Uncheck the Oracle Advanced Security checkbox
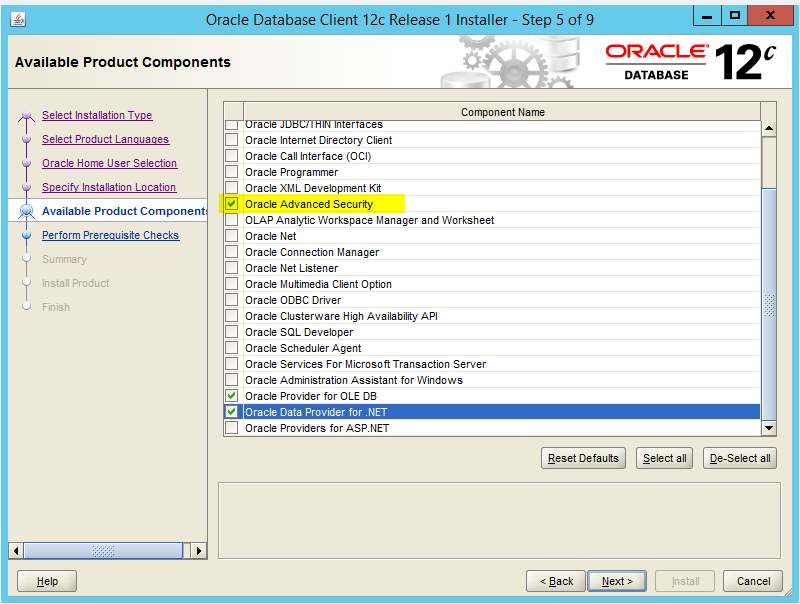The width and height of the screenshot is (800, 604). point(232,204)
